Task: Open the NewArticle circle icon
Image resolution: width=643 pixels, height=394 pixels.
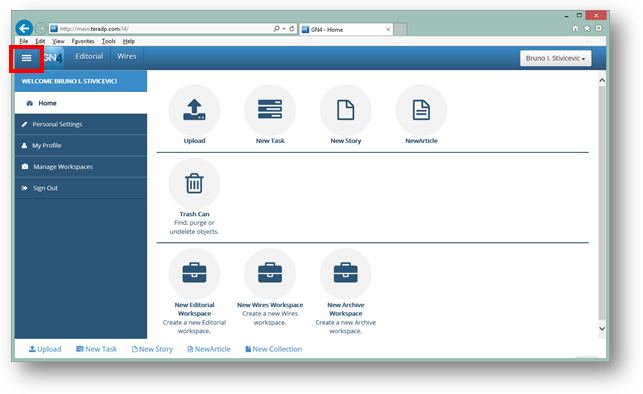Action: [x=421, y=110]
